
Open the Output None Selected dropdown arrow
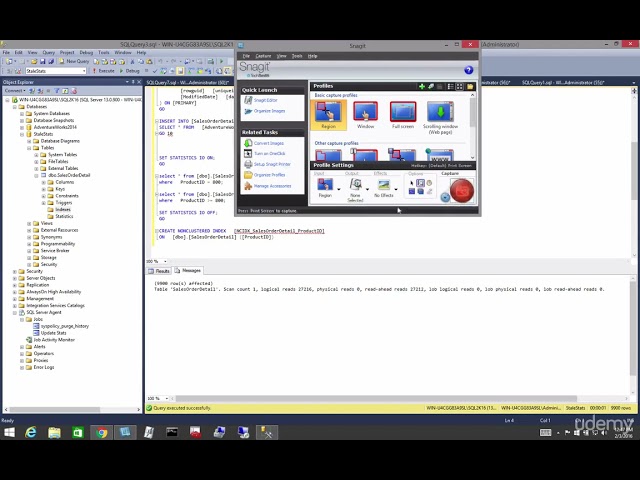point(367,189)
